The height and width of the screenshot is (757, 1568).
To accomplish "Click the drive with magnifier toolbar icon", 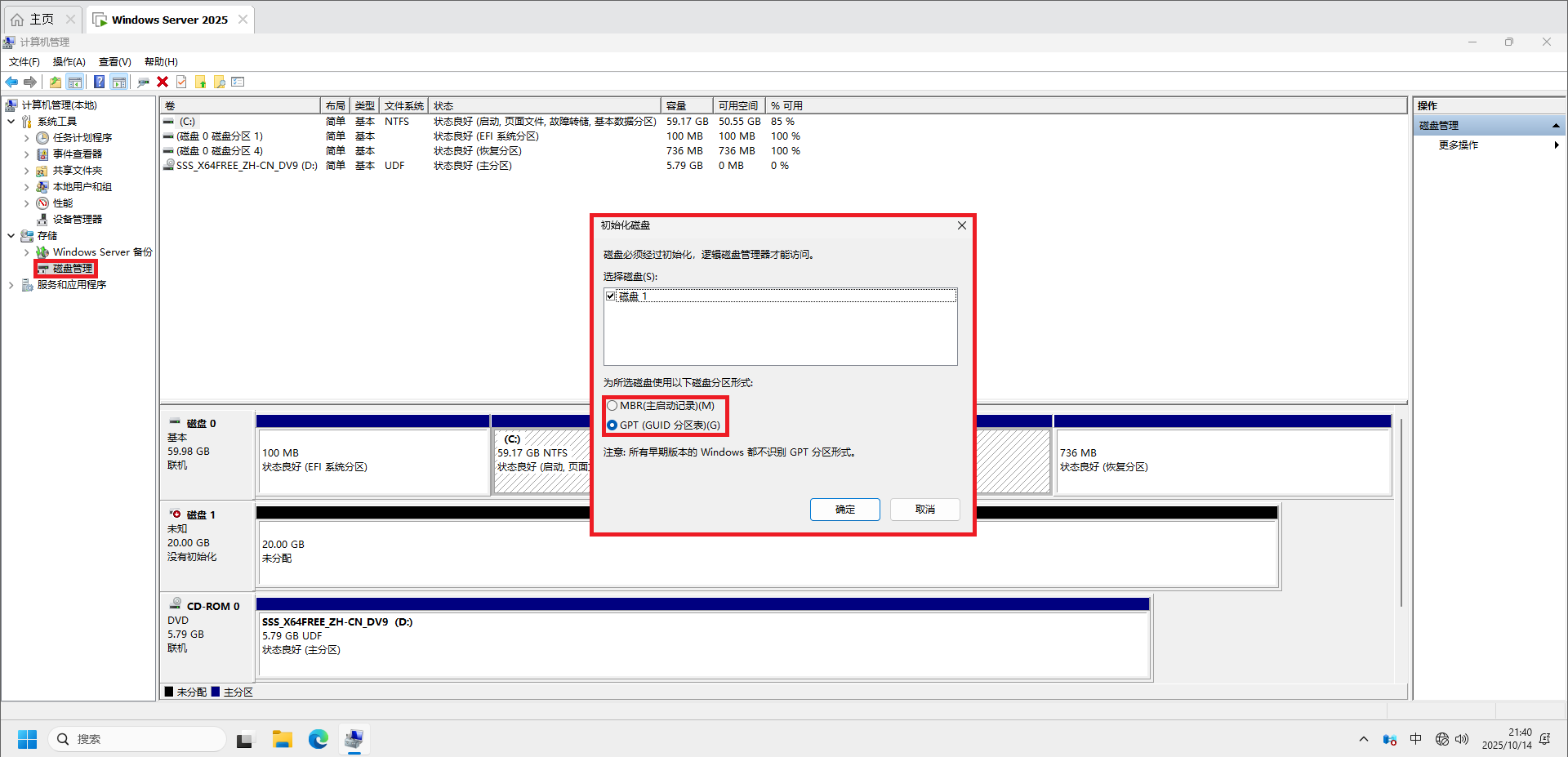I will point(143,82).
